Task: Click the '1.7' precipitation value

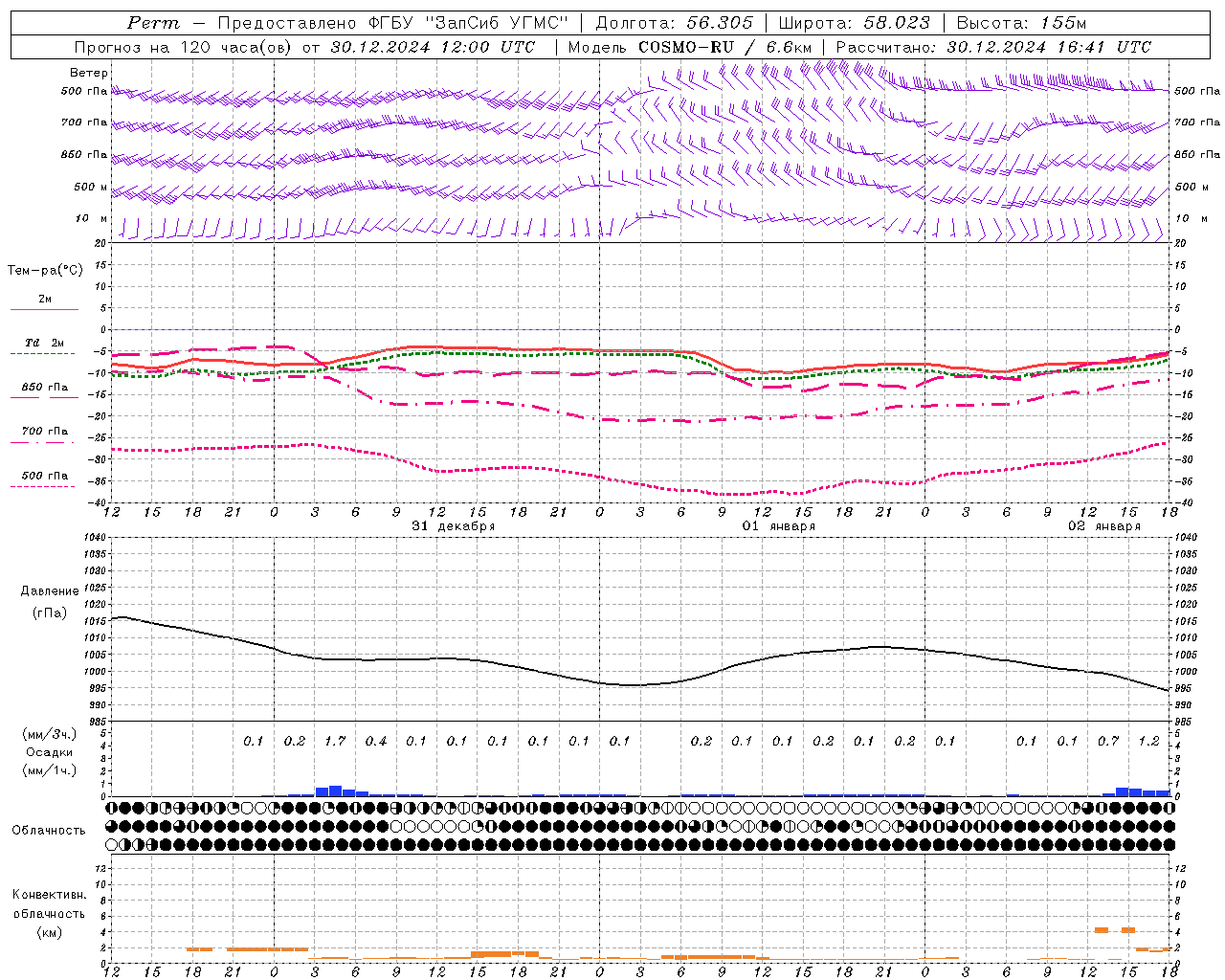Action: pyautogui.click(x=335, y=741)
